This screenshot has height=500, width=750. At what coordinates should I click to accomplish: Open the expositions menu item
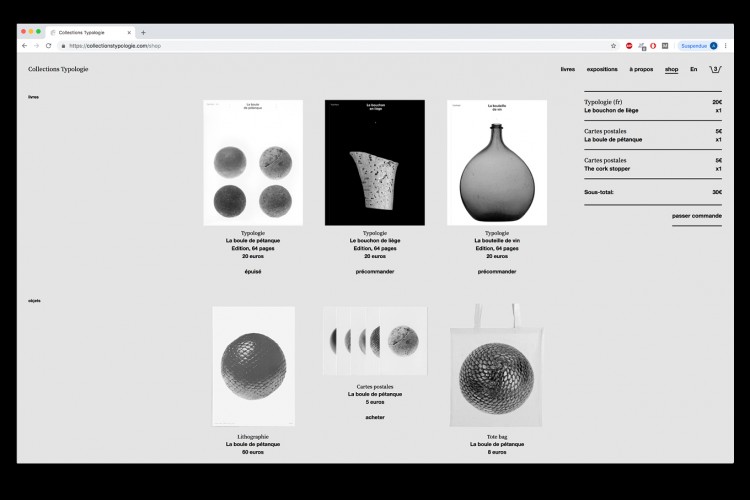pos(602,69)
